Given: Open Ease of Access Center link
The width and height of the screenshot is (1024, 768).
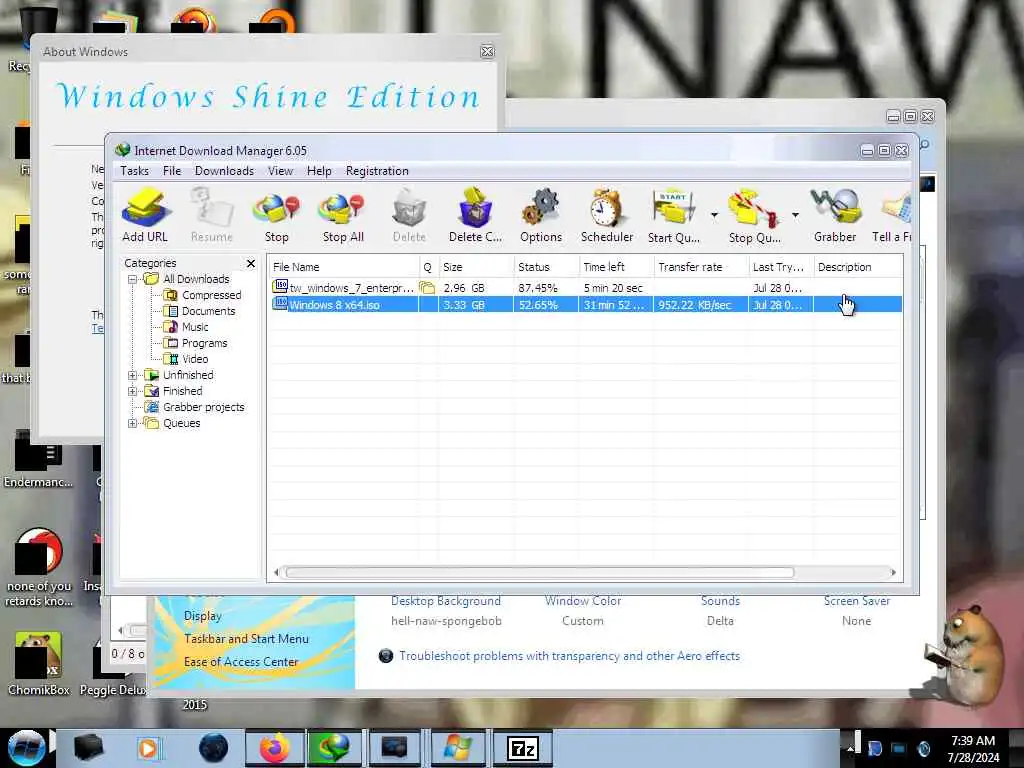Looking at the screenshot, I should 241,662.
